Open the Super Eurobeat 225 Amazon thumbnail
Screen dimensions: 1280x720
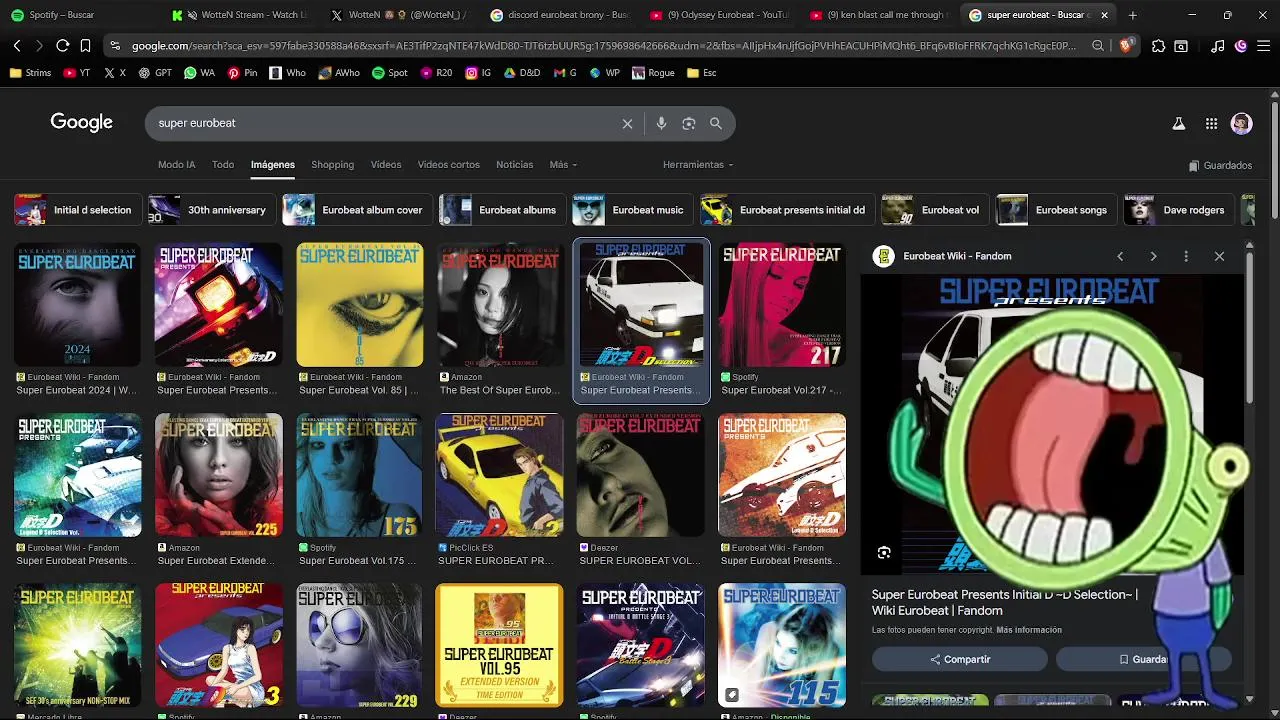tap(219, 475)
